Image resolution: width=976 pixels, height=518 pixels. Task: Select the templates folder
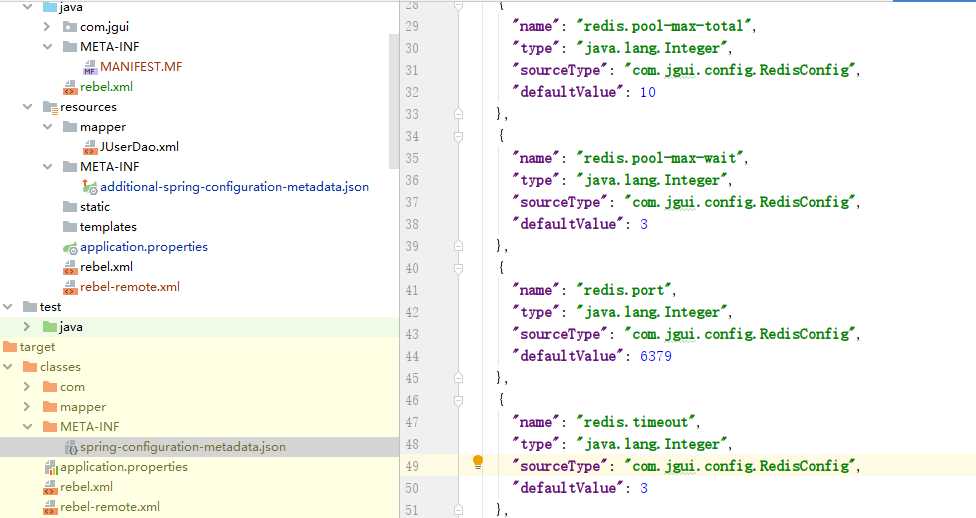108,227
